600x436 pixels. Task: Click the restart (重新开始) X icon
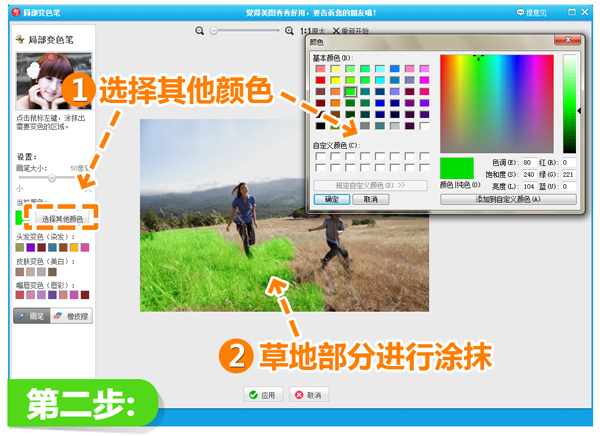click(x=334, y=32)
